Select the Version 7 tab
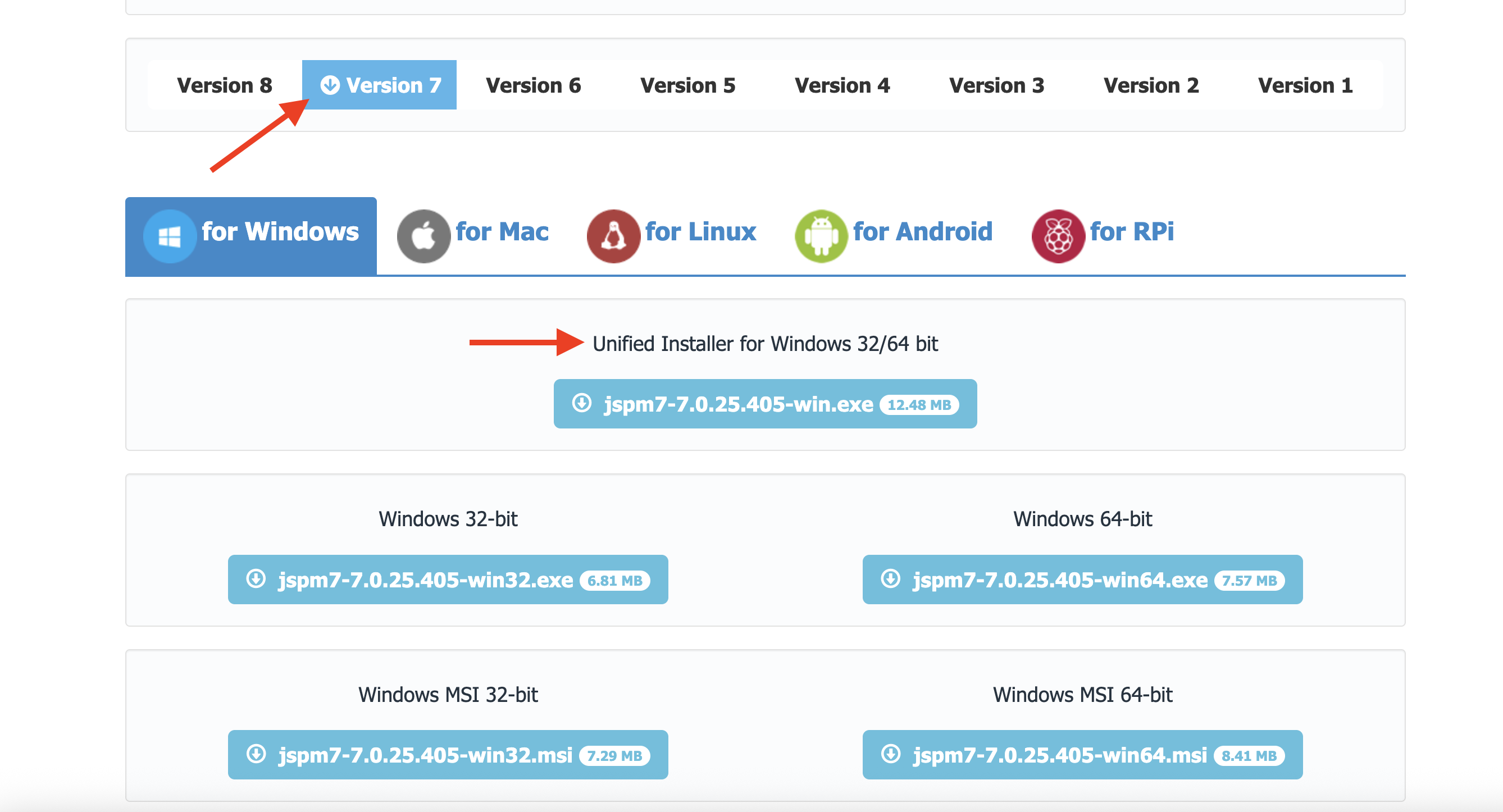Screen dimensions: 1503x812 379,85
